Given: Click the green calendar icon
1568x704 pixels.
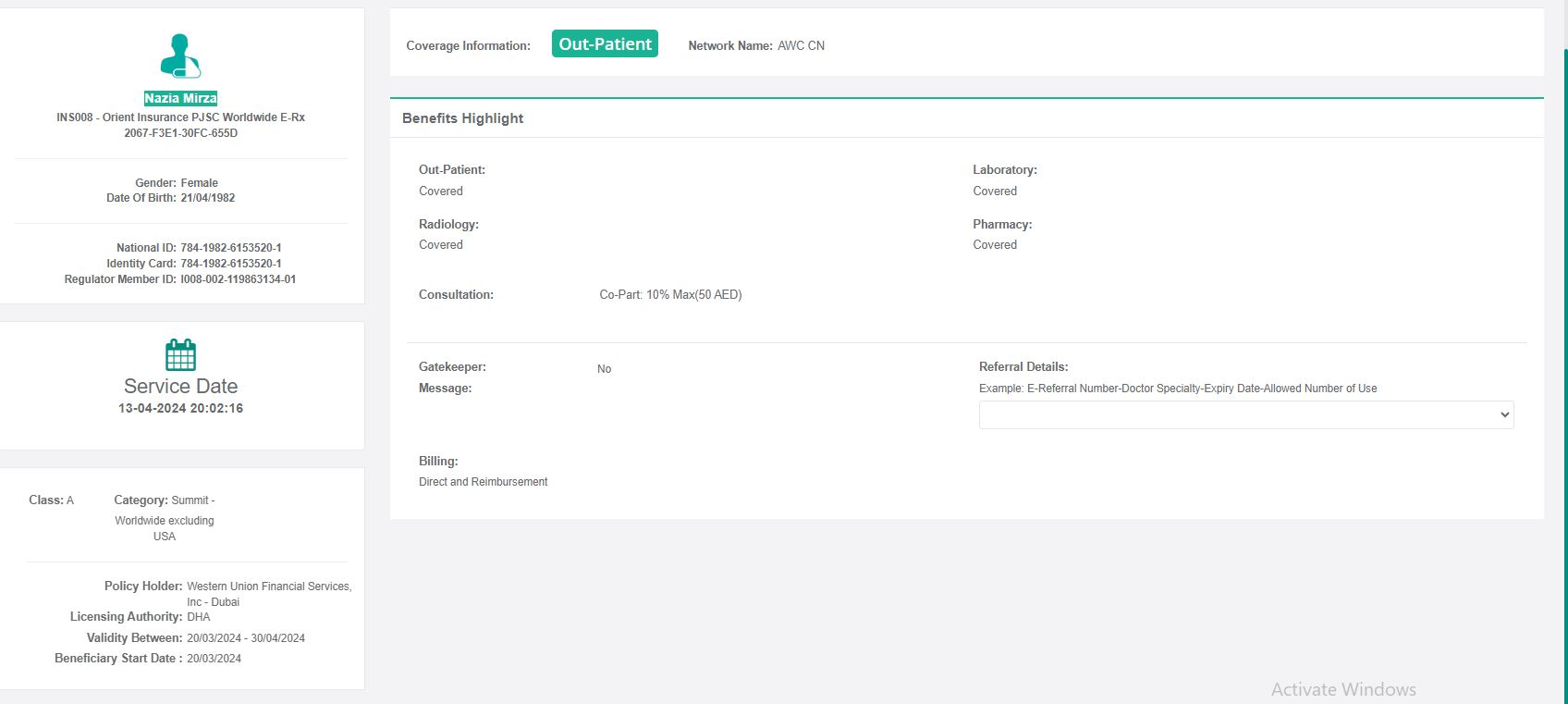Looking at the screenshot, I should point(180,355).
